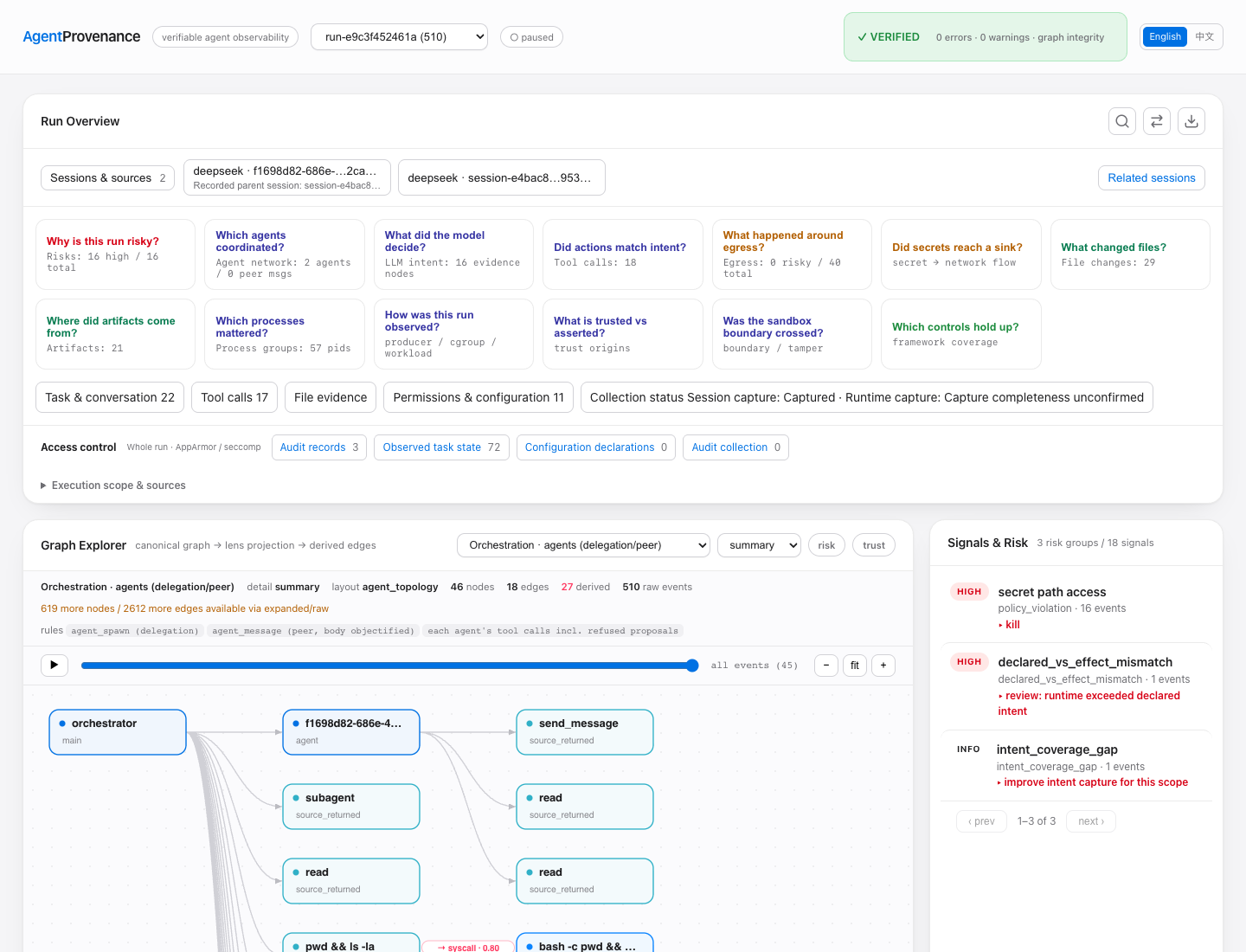Switch language to English

[1165, 36]
